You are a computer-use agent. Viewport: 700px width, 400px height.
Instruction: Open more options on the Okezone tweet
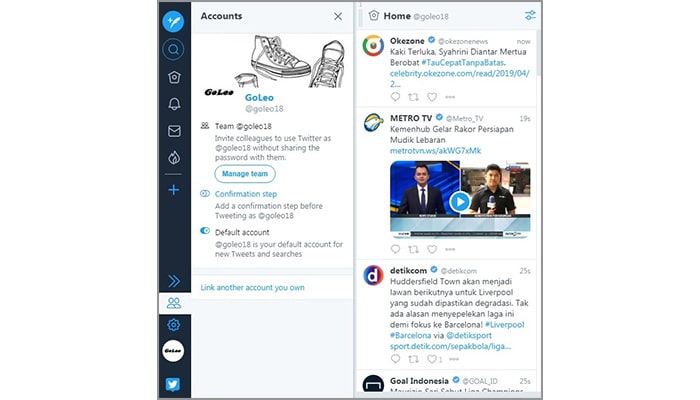point(450,96)
